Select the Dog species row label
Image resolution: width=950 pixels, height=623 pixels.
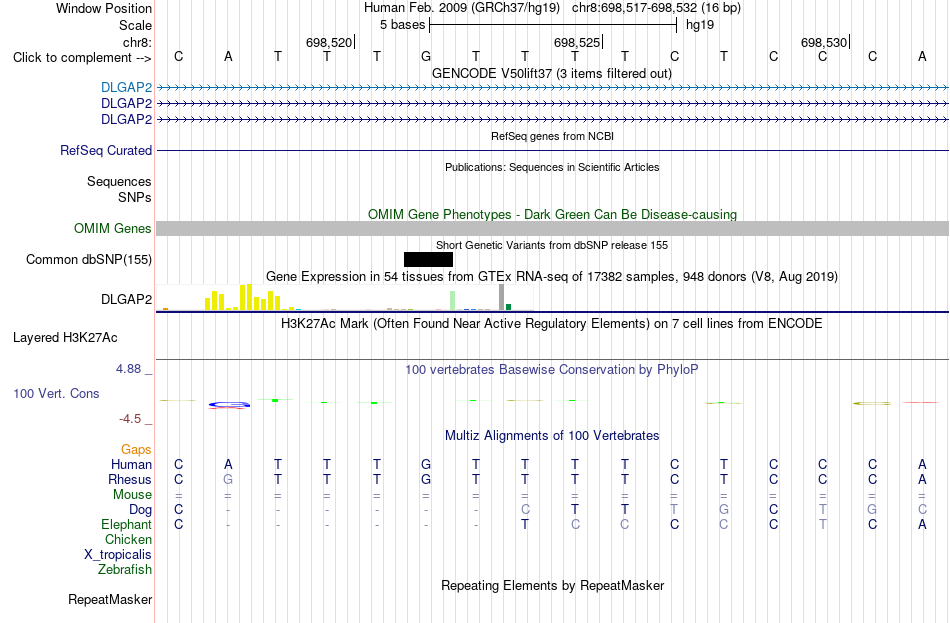[x=140, y=510]
